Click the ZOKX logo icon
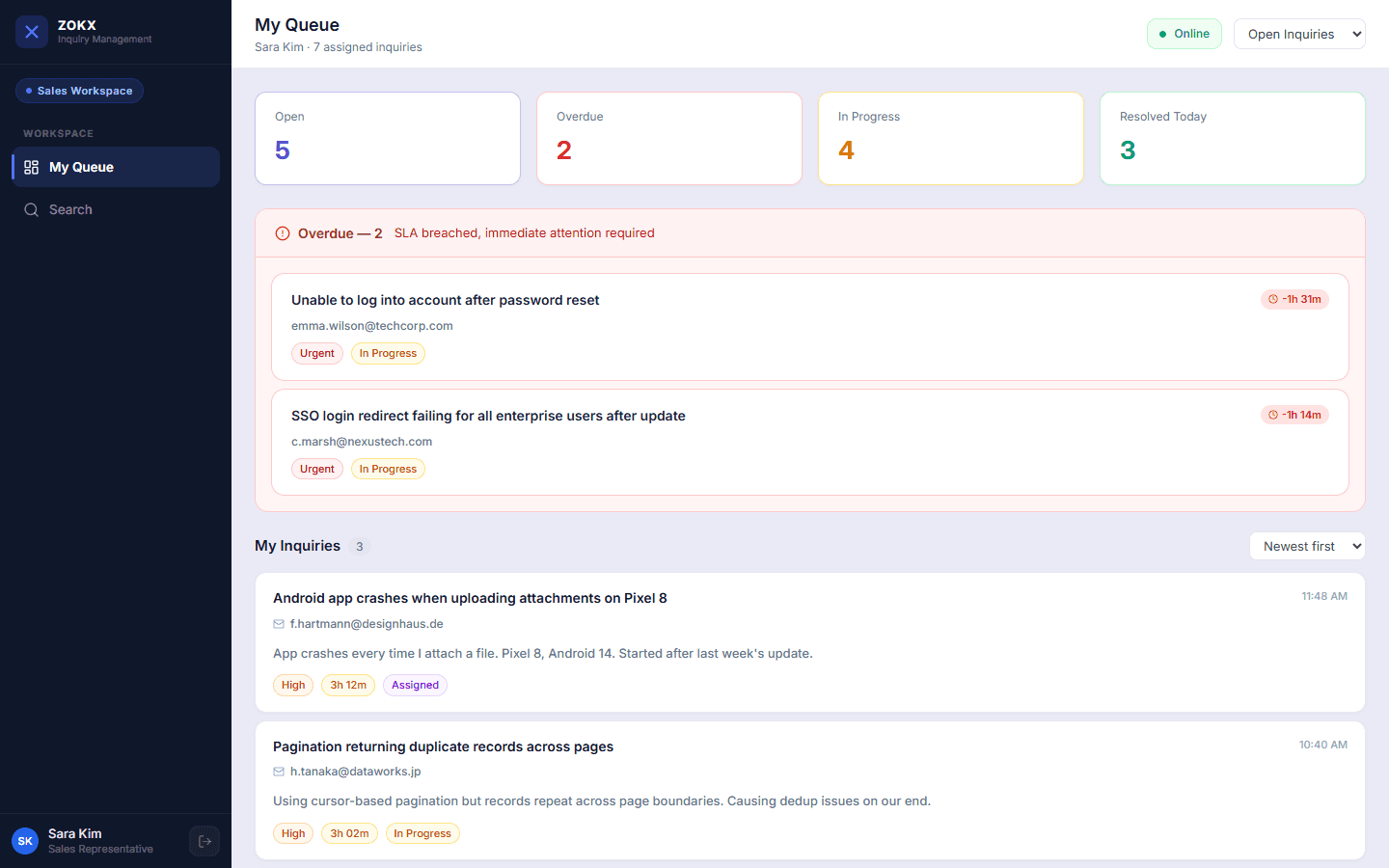The height and width of the screenshot is (868, 1389). pyautogui.click(x=32, y=32)
